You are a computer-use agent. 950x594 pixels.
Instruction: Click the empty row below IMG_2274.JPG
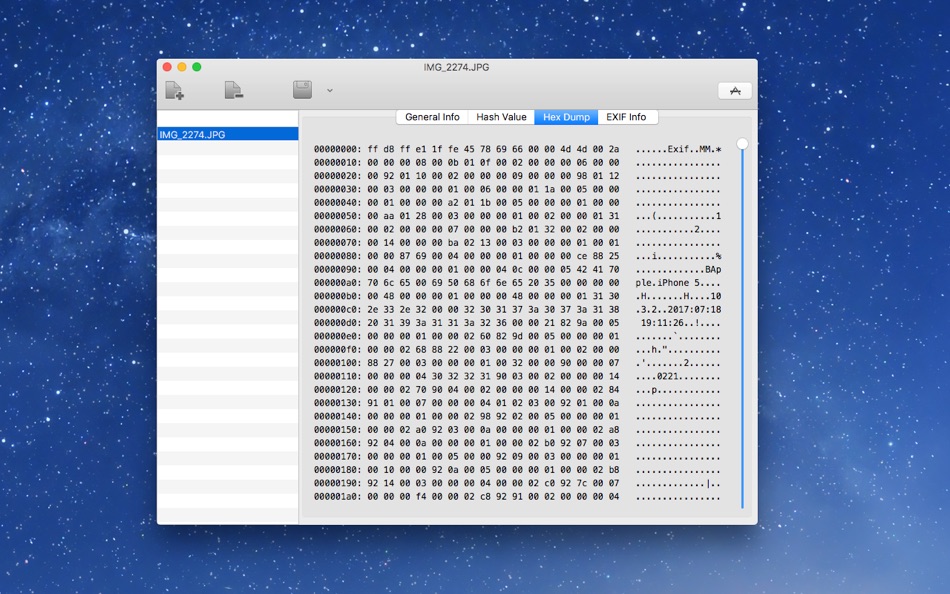[x=227, y=148]
